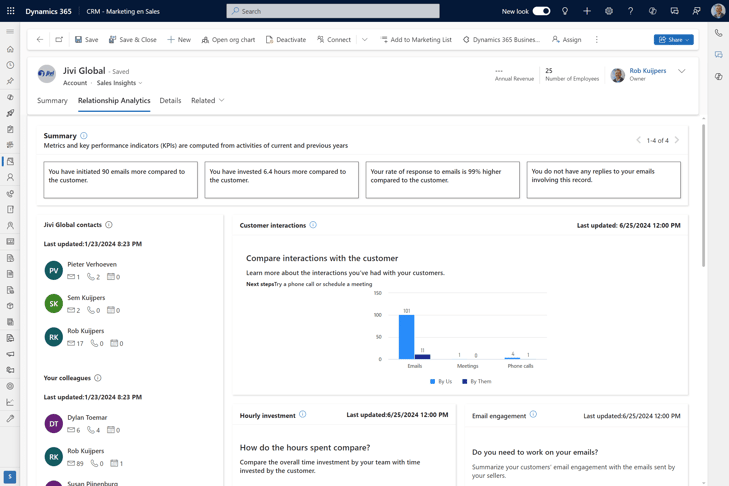This screenshot has height=486, width=729.
Task: Toggle the New look switch
Action: tap(541, 11)
